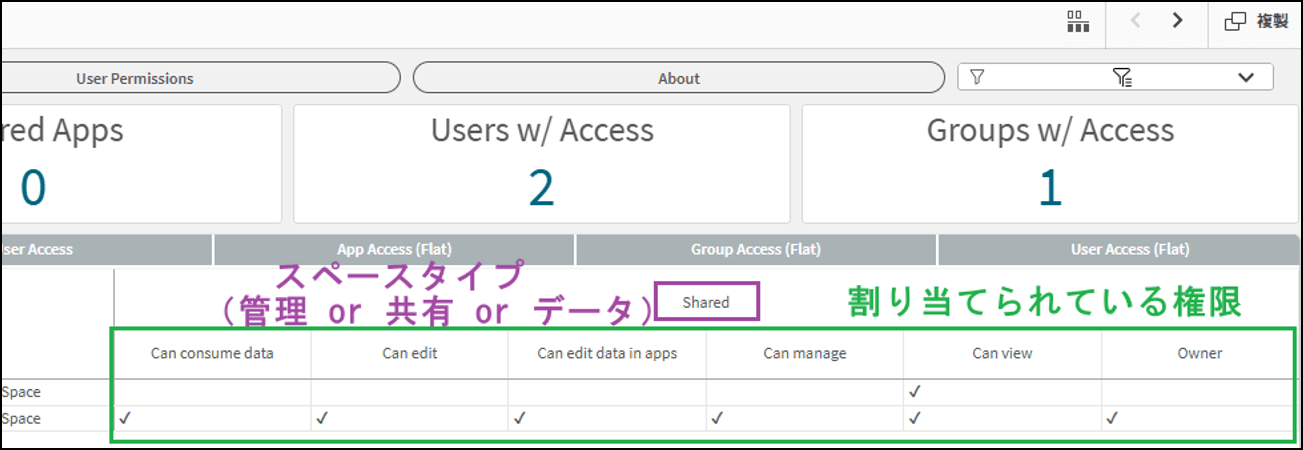Switch to User Access (Flat) tab
This screenshot has width=1303, height=450.
coord(1120,250)
